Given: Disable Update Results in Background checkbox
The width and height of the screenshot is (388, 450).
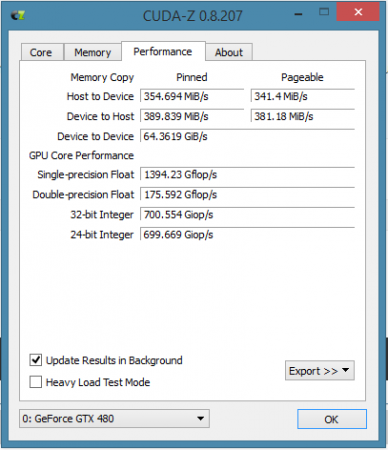Looking at the screenshot, I should [x=36, y=360].
